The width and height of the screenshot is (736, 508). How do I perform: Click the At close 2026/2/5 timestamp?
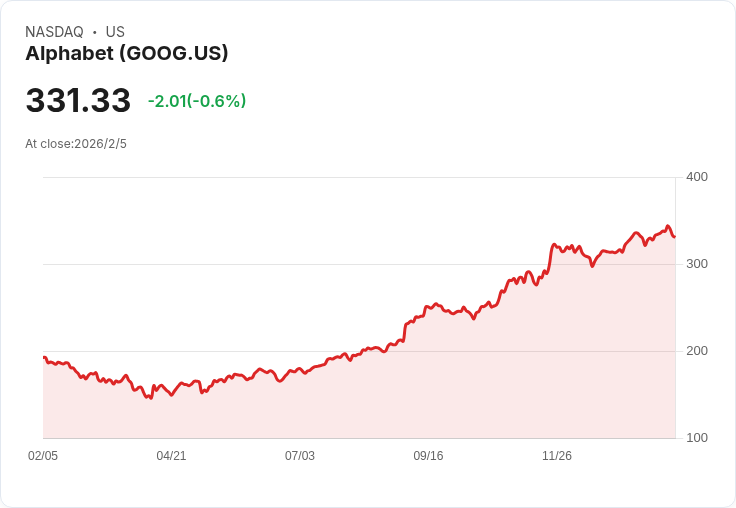point(76,144)
